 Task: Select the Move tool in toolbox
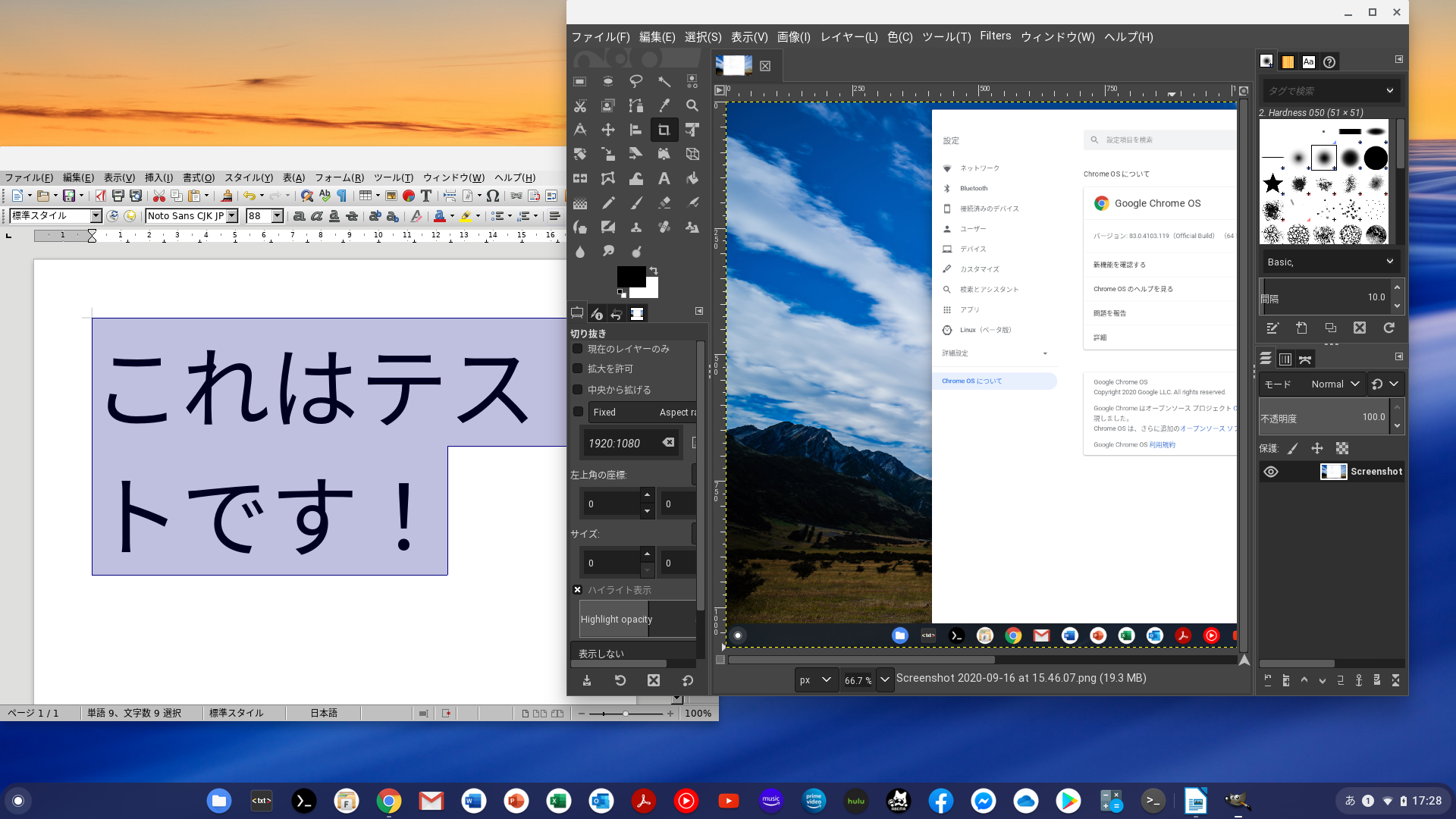607,130
